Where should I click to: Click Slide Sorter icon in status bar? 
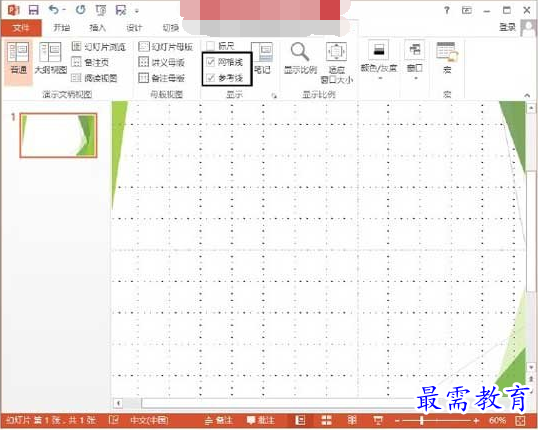(326, 420)
